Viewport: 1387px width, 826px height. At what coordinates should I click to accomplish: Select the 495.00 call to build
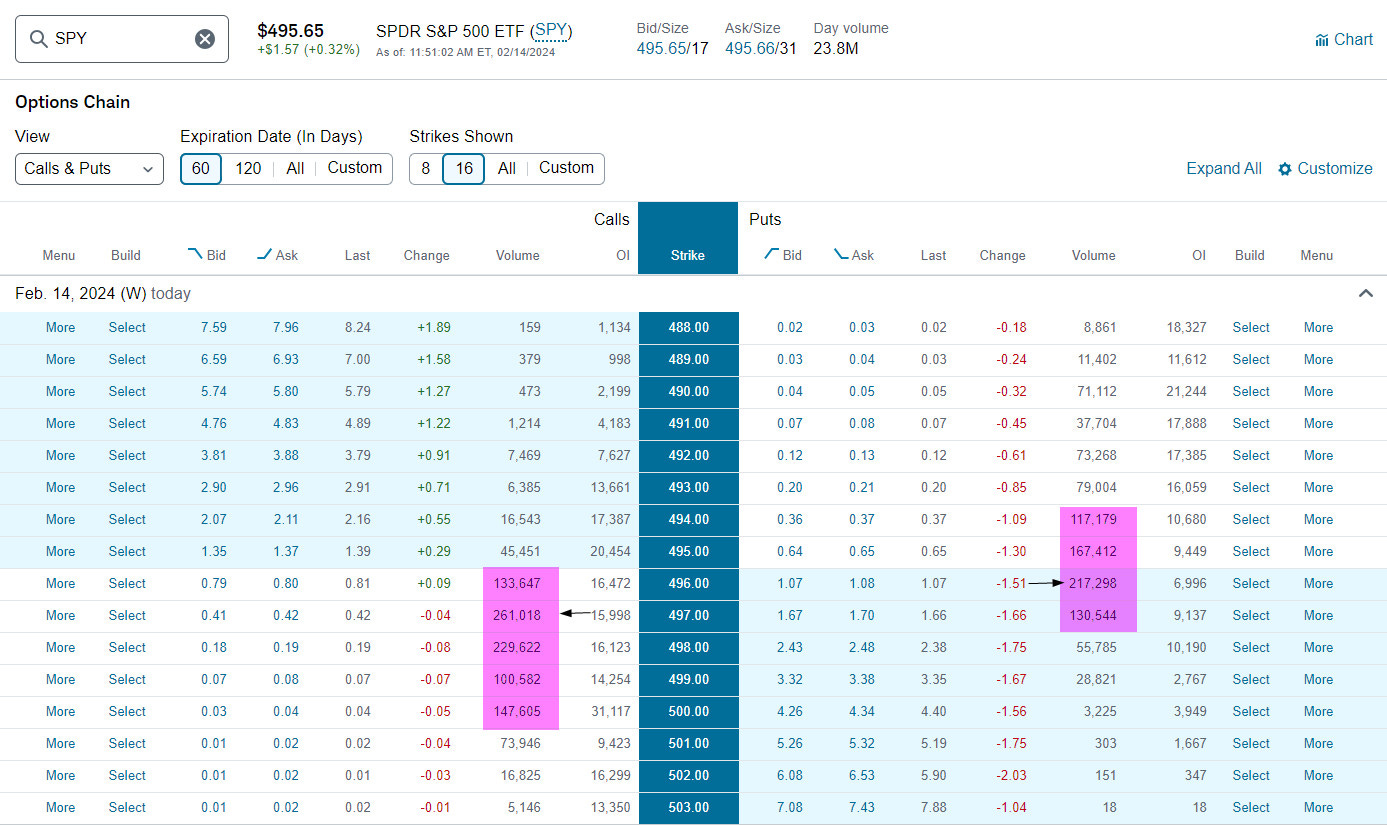(x=127, y=551)
